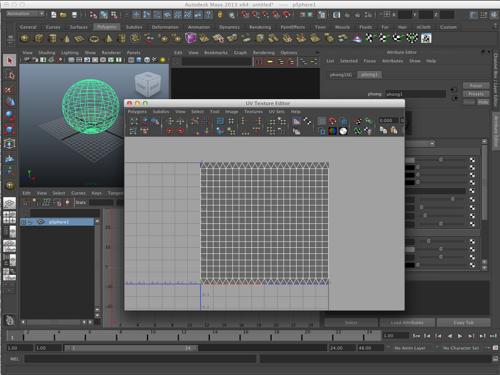Viewport: 500px width, 375px height.
Task: Select the phong1 tab in Attribute Editor
Action: click(x=369, y=75)
